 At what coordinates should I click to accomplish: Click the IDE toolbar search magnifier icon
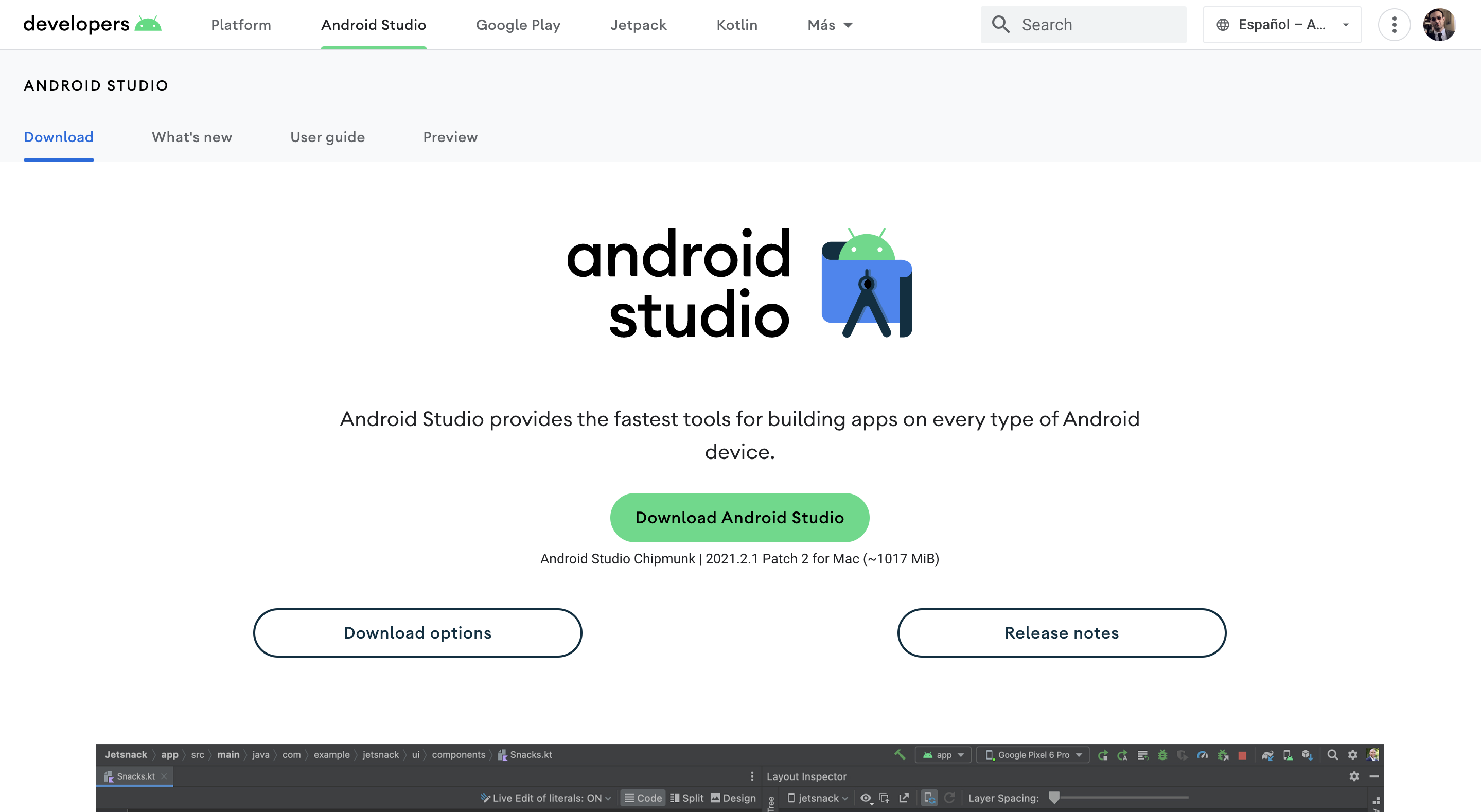pyautogui.click(x=1332, y=754)
